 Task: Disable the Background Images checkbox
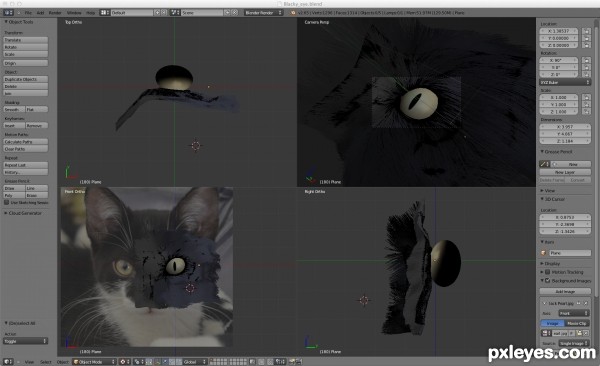pos(548,281)
